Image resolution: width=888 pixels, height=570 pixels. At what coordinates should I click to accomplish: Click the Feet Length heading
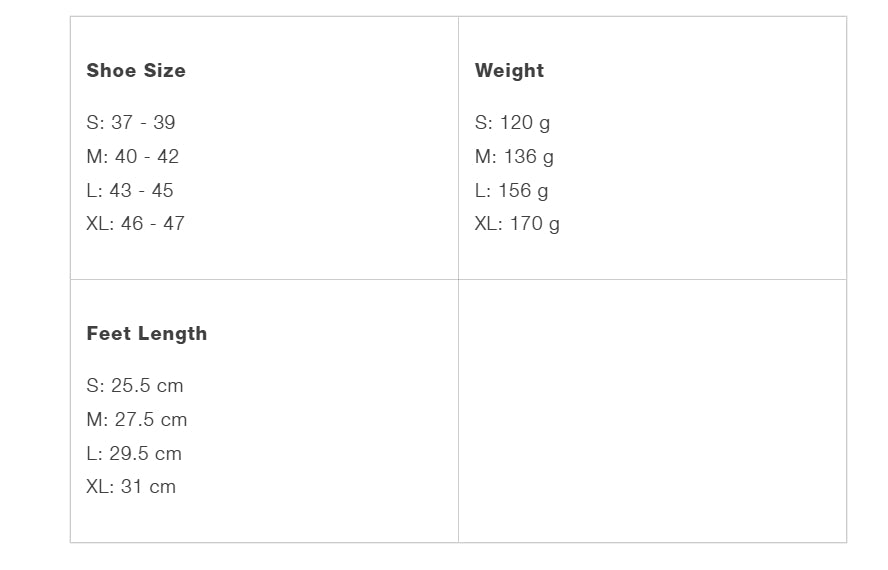point(147,334)
